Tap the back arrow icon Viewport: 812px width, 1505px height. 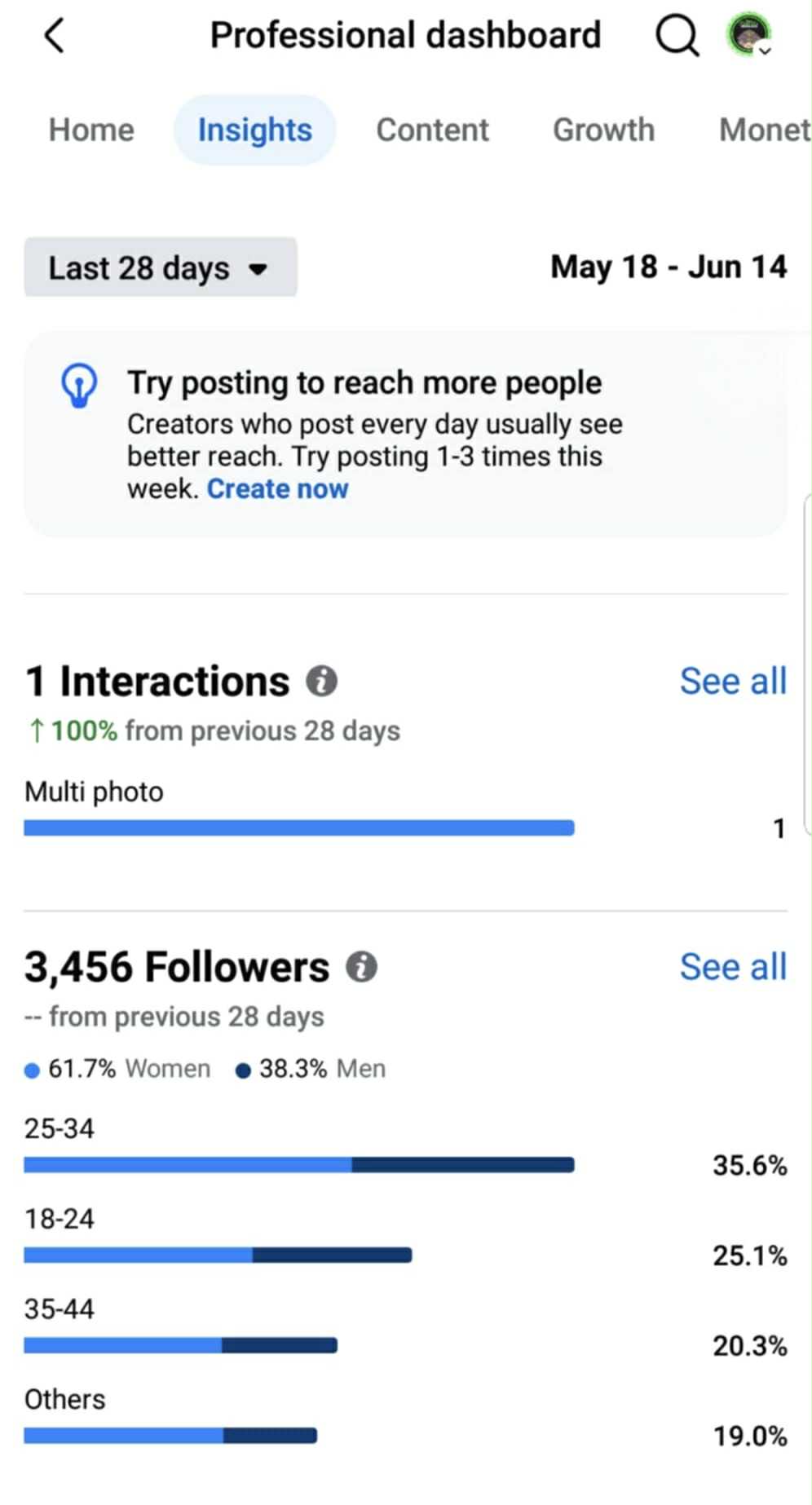[55, 36]
